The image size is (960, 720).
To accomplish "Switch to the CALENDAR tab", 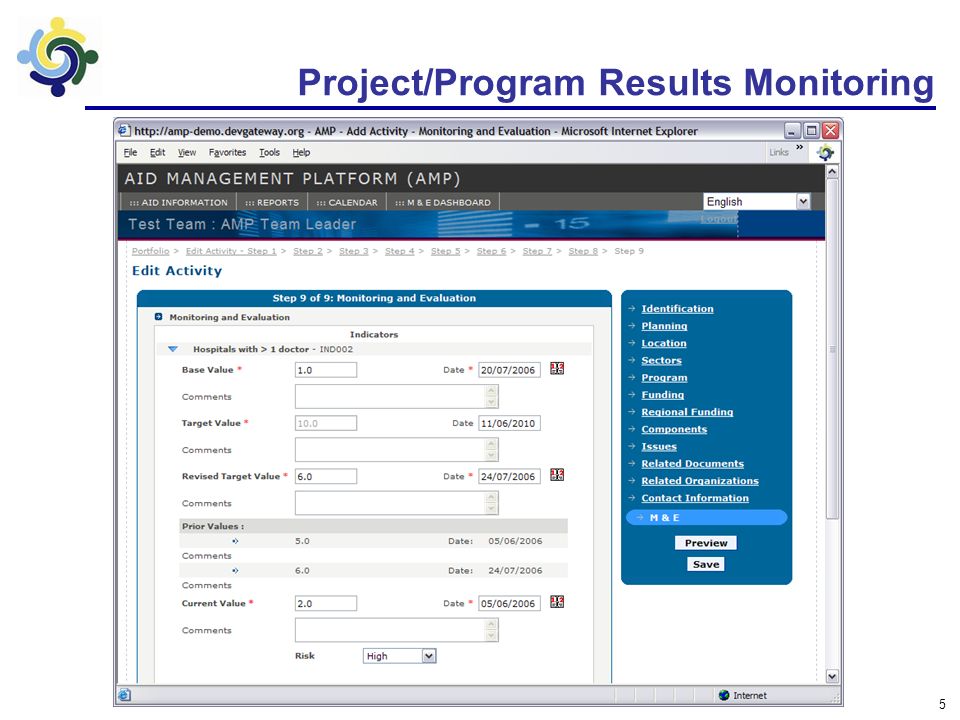I will click(x=347, y=202).
